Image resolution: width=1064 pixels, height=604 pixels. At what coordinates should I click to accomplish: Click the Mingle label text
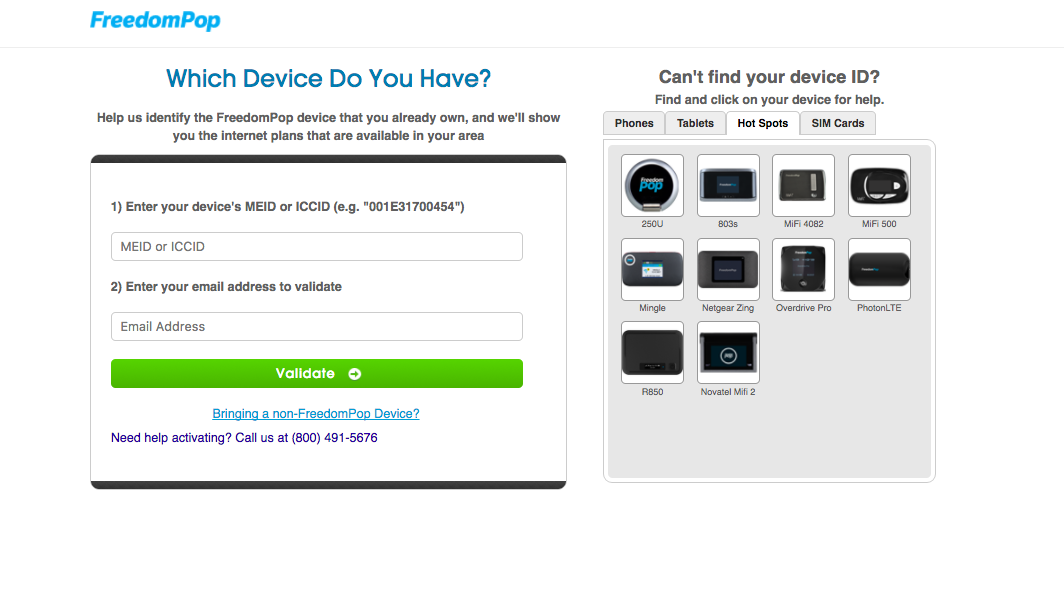[x=652, y=308]
